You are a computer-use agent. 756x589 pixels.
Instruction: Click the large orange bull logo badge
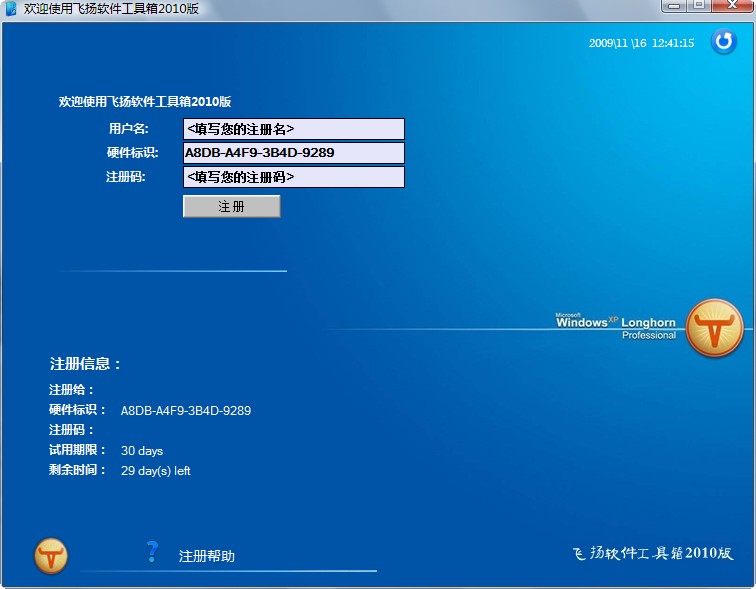tap(714, 328)
